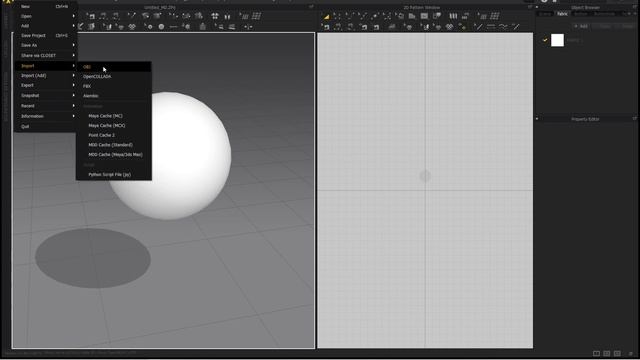Switch to the Buttonhole tab in Object Browser
The image size is (640, 360).
pyautogui.click(x=604, y=14)
